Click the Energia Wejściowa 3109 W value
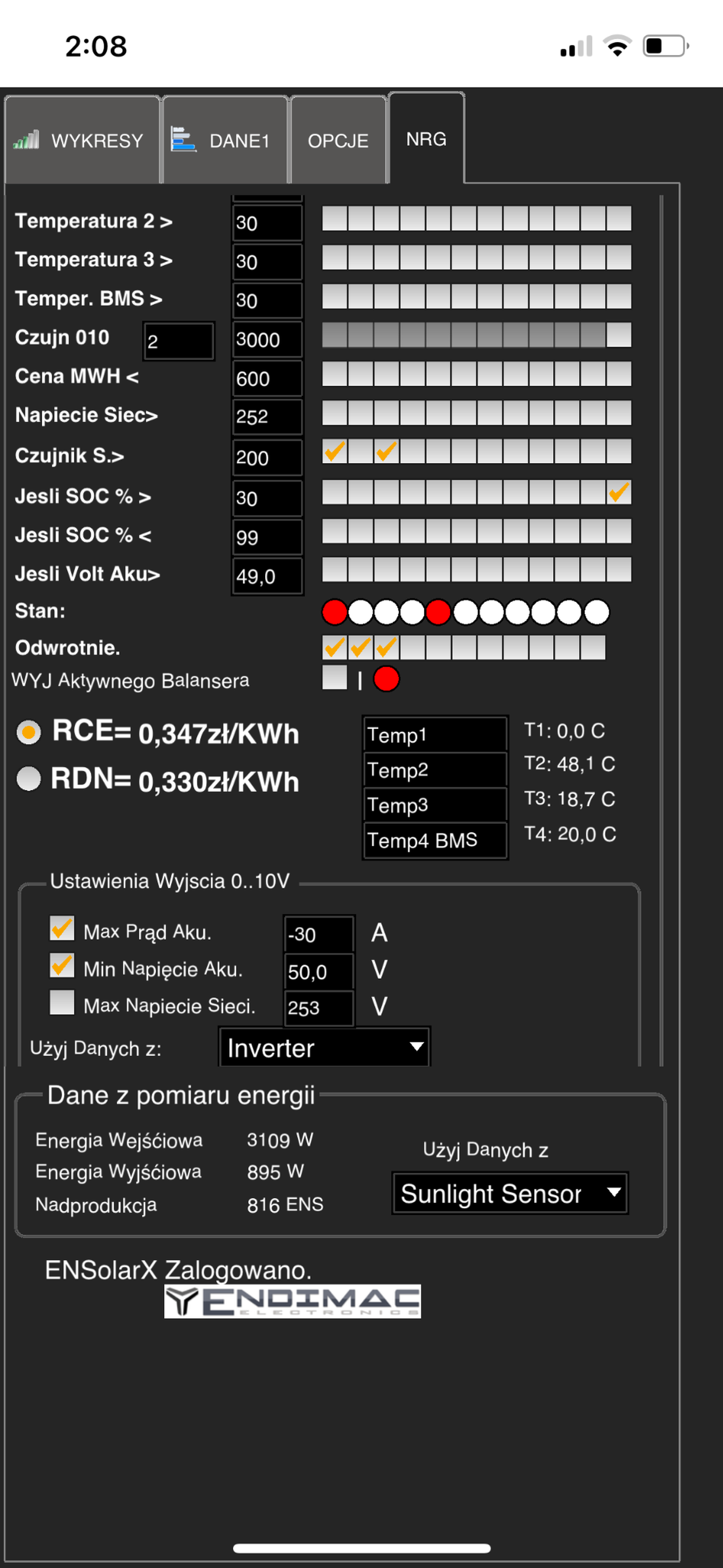The height and width of the screenshot is (1568, 723). pyautogui.click(x=280, y=1140)
